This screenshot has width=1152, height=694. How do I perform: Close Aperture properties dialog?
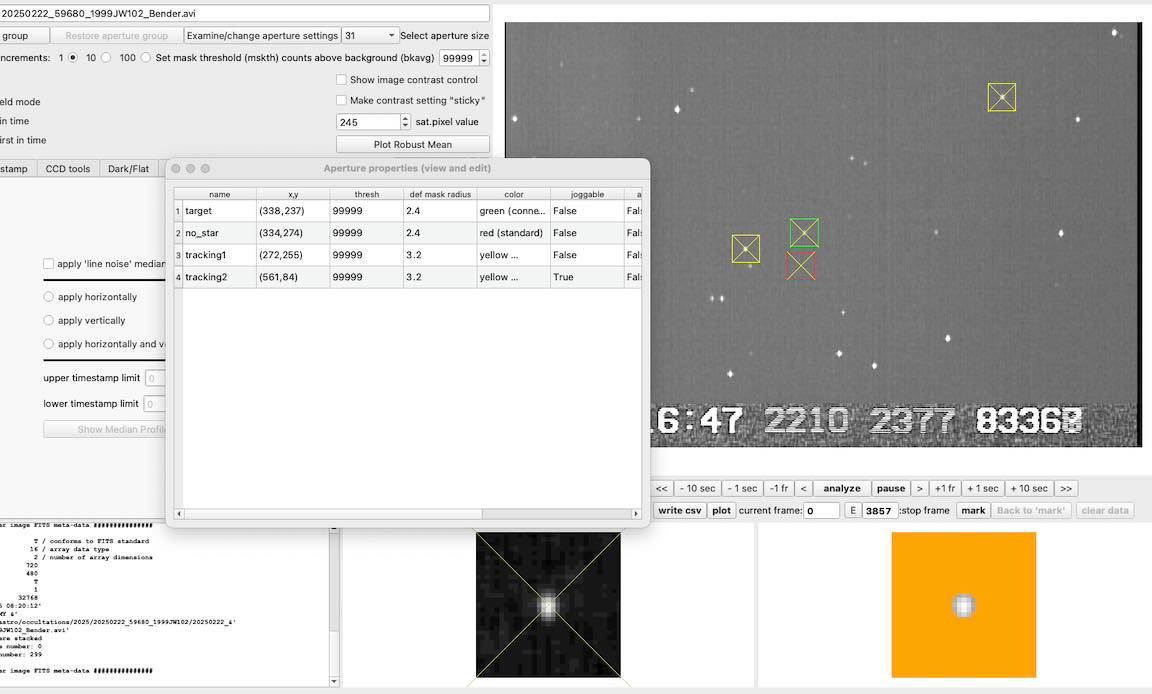pyautogui.click(x=176, y=168)
